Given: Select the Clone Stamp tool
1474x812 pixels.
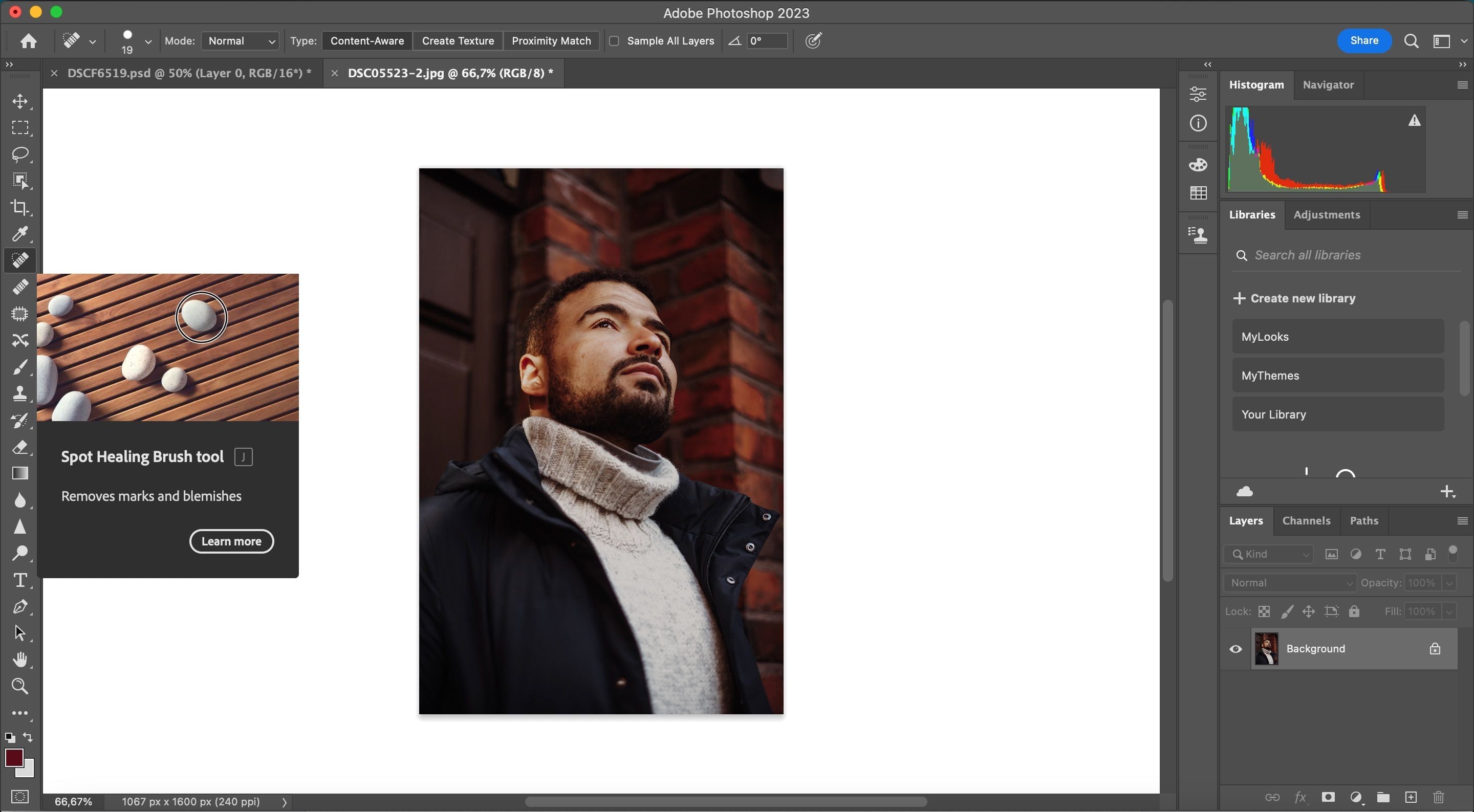Looking at the screenshot, I should (20, 393).
